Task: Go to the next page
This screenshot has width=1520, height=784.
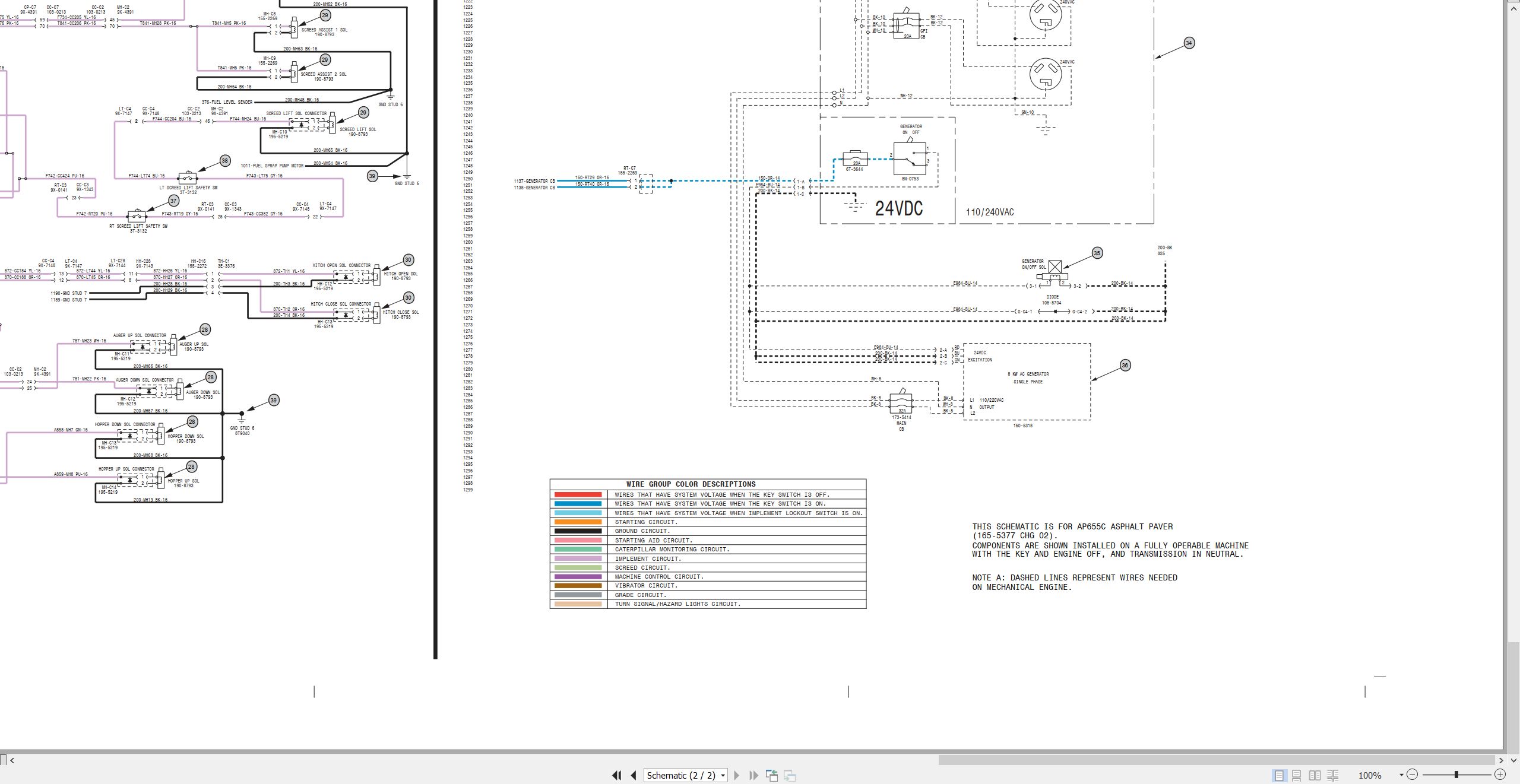Action: 737,775
